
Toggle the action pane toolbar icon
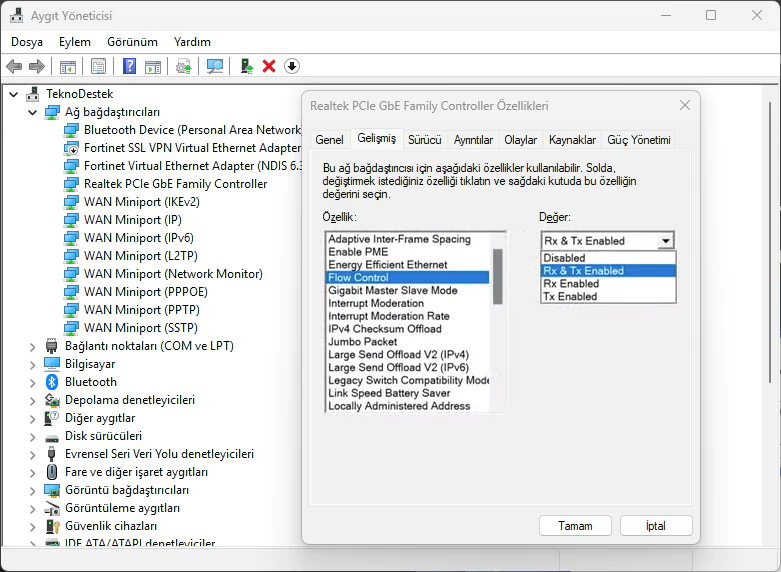(153, 66)
